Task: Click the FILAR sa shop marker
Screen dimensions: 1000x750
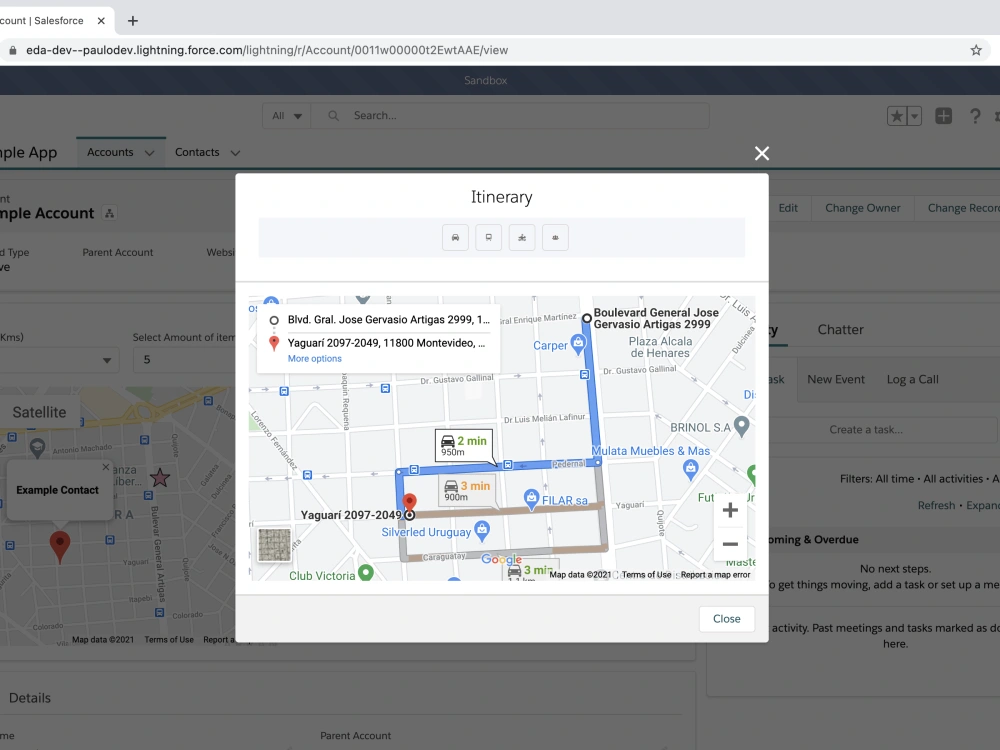Action: (x=531, y=499)
